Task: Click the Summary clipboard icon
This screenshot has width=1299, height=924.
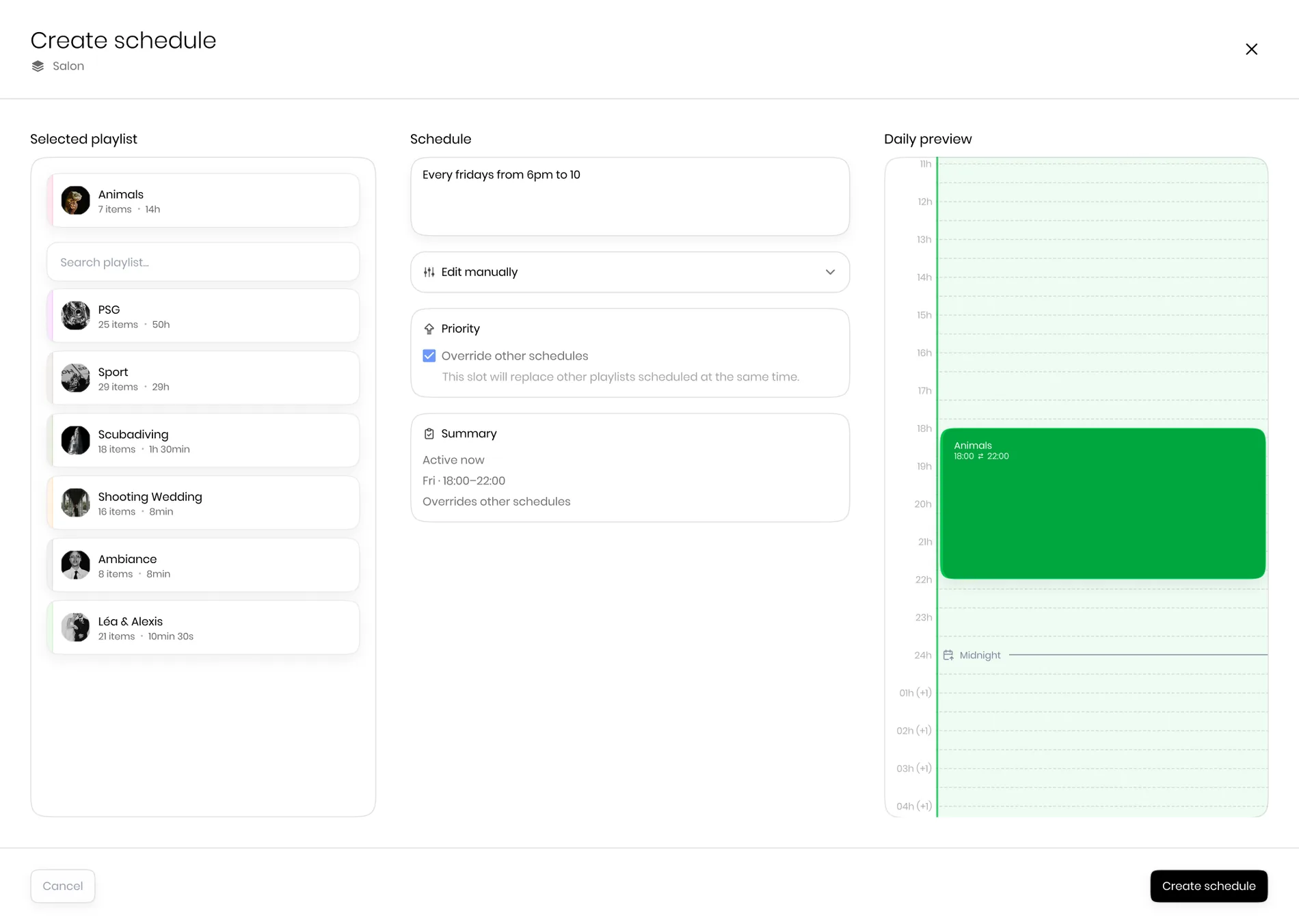Action: pos(429,434)
